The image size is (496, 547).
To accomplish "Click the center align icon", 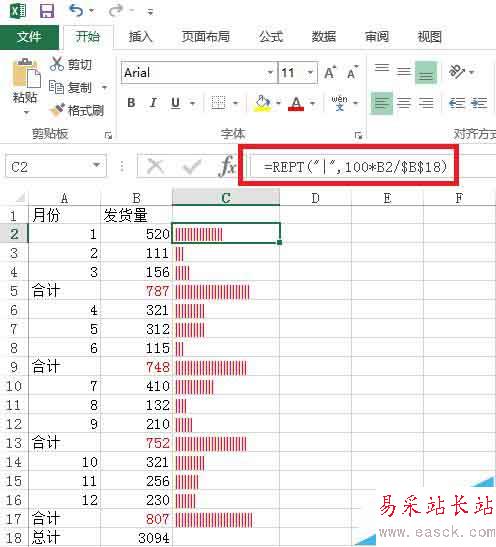I will point(404,103).
